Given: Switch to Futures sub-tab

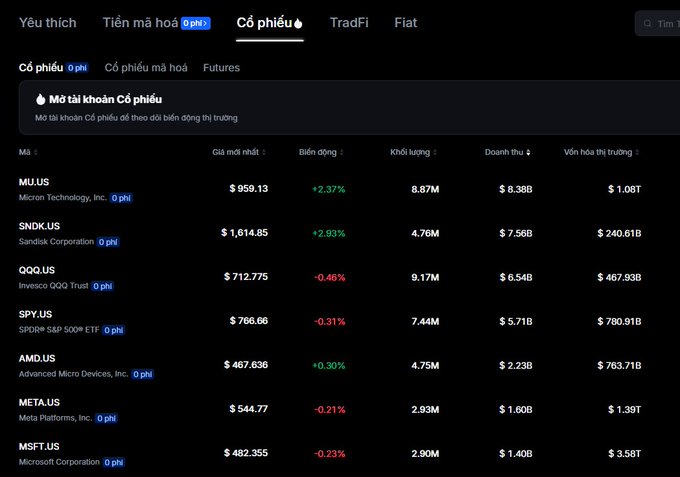Looking at the screenshot, I should [x=221, y=68].
